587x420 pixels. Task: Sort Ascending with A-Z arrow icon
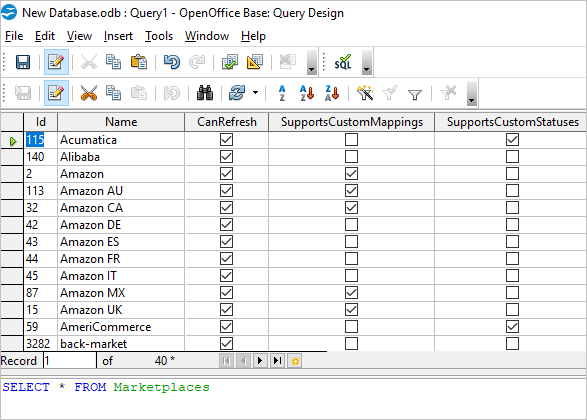pos(307,93)
